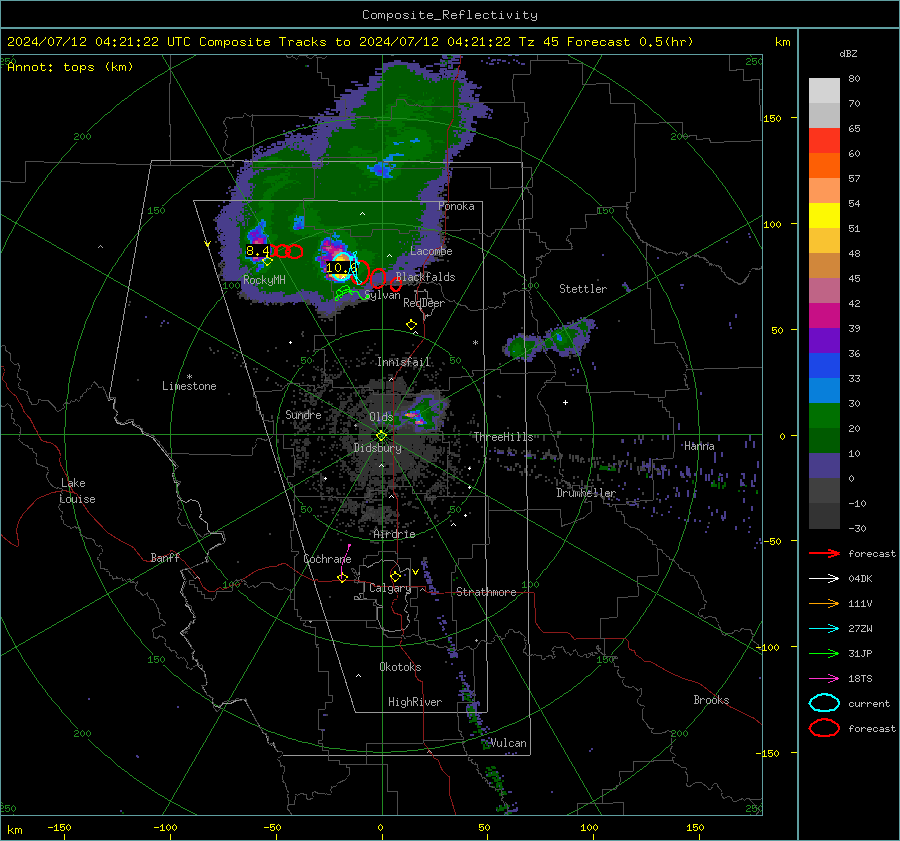Click the Vulcan city label
900x841 pixels.
pyautogui.click(x=508, y=743)
